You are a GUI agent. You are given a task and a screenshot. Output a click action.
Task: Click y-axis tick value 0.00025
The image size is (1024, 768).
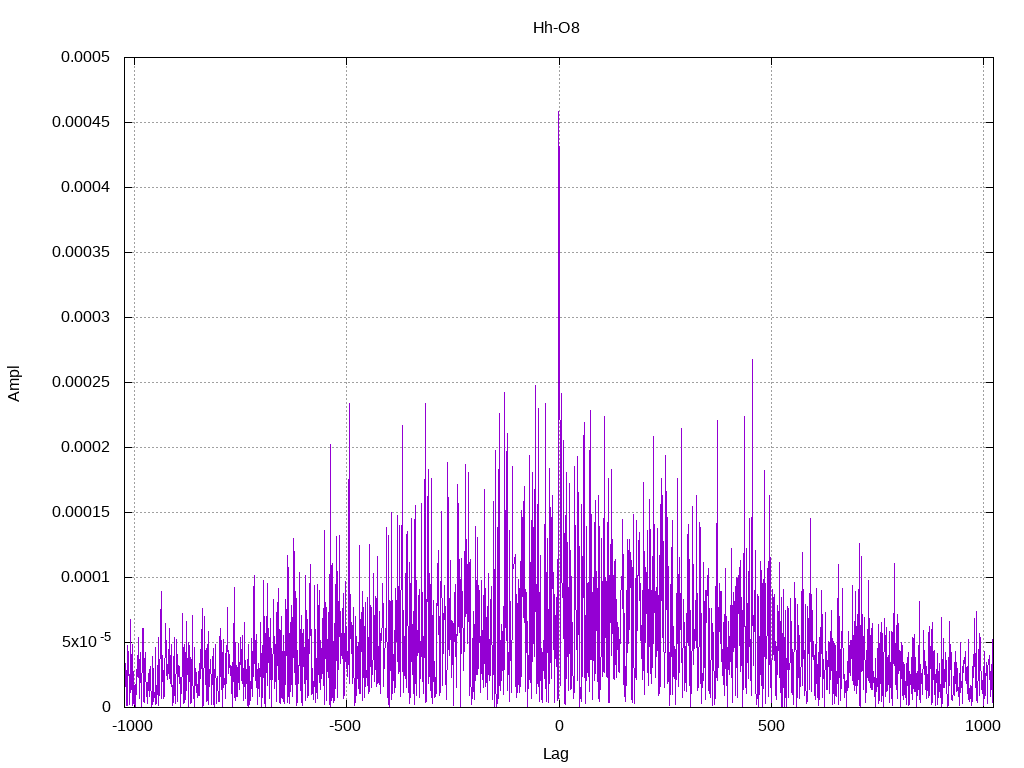[82, 382]
